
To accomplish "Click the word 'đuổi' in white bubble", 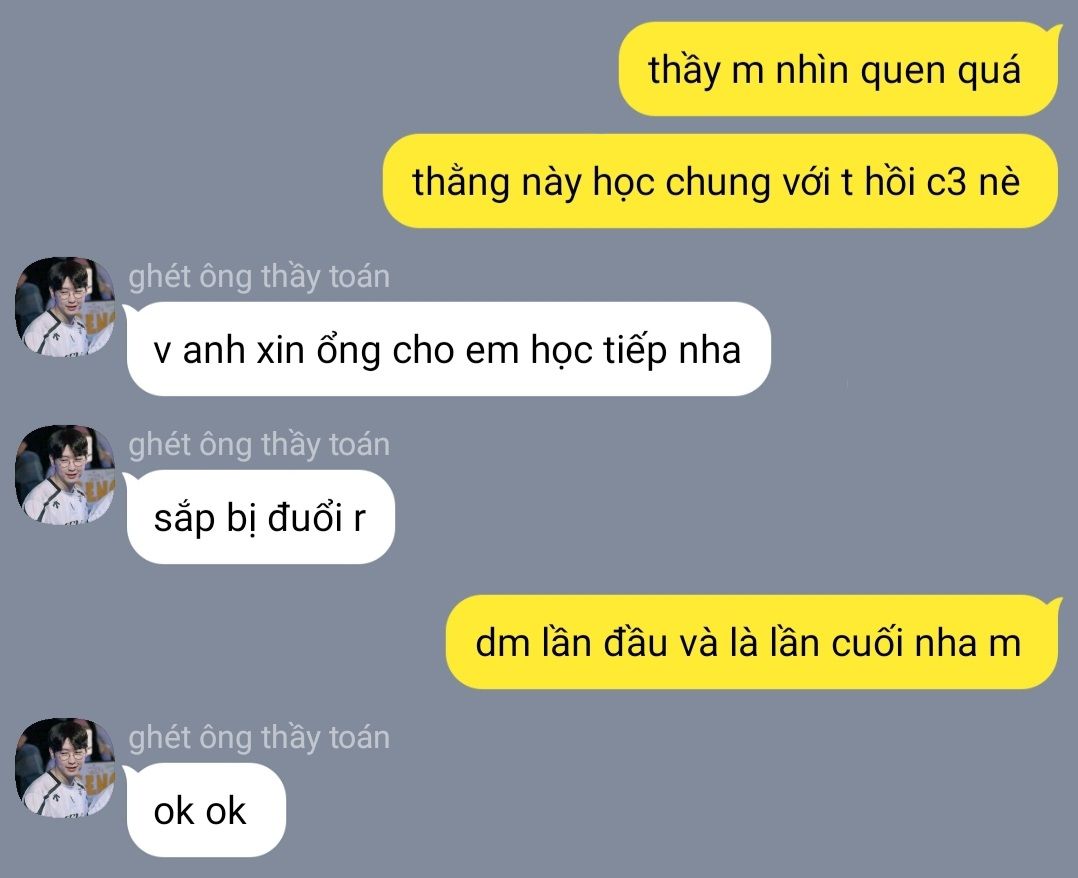I will [305, 518].
